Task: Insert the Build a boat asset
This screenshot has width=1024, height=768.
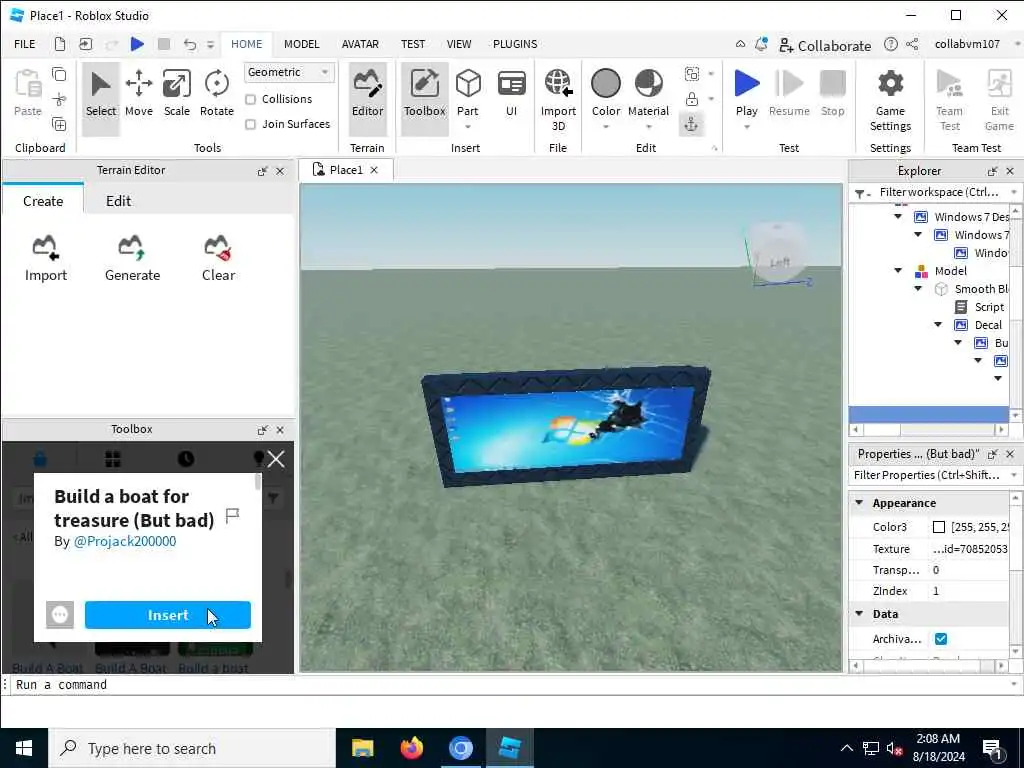Action: point(168,615)
